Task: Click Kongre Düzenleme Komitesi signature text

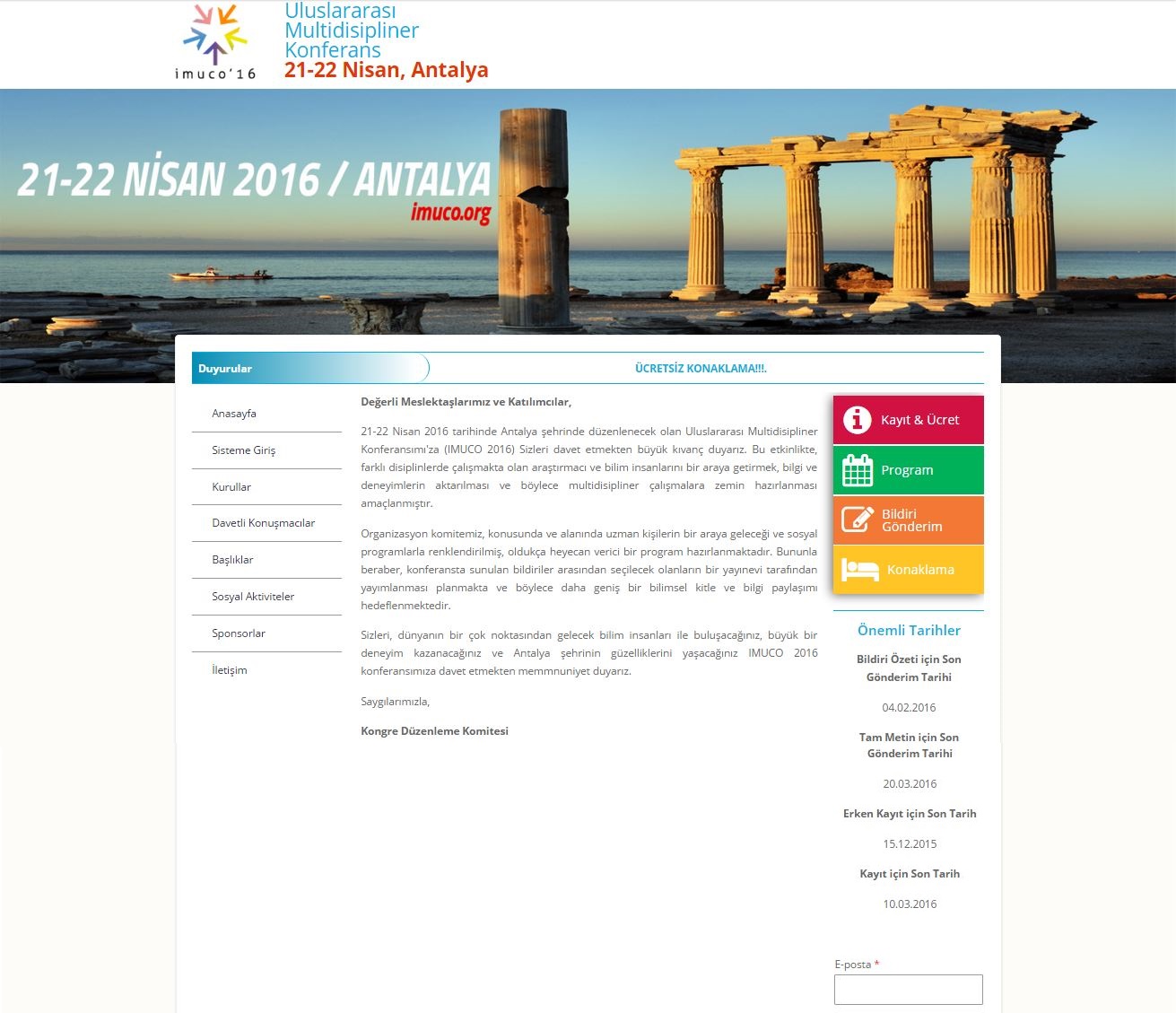Action: (434, 731)
